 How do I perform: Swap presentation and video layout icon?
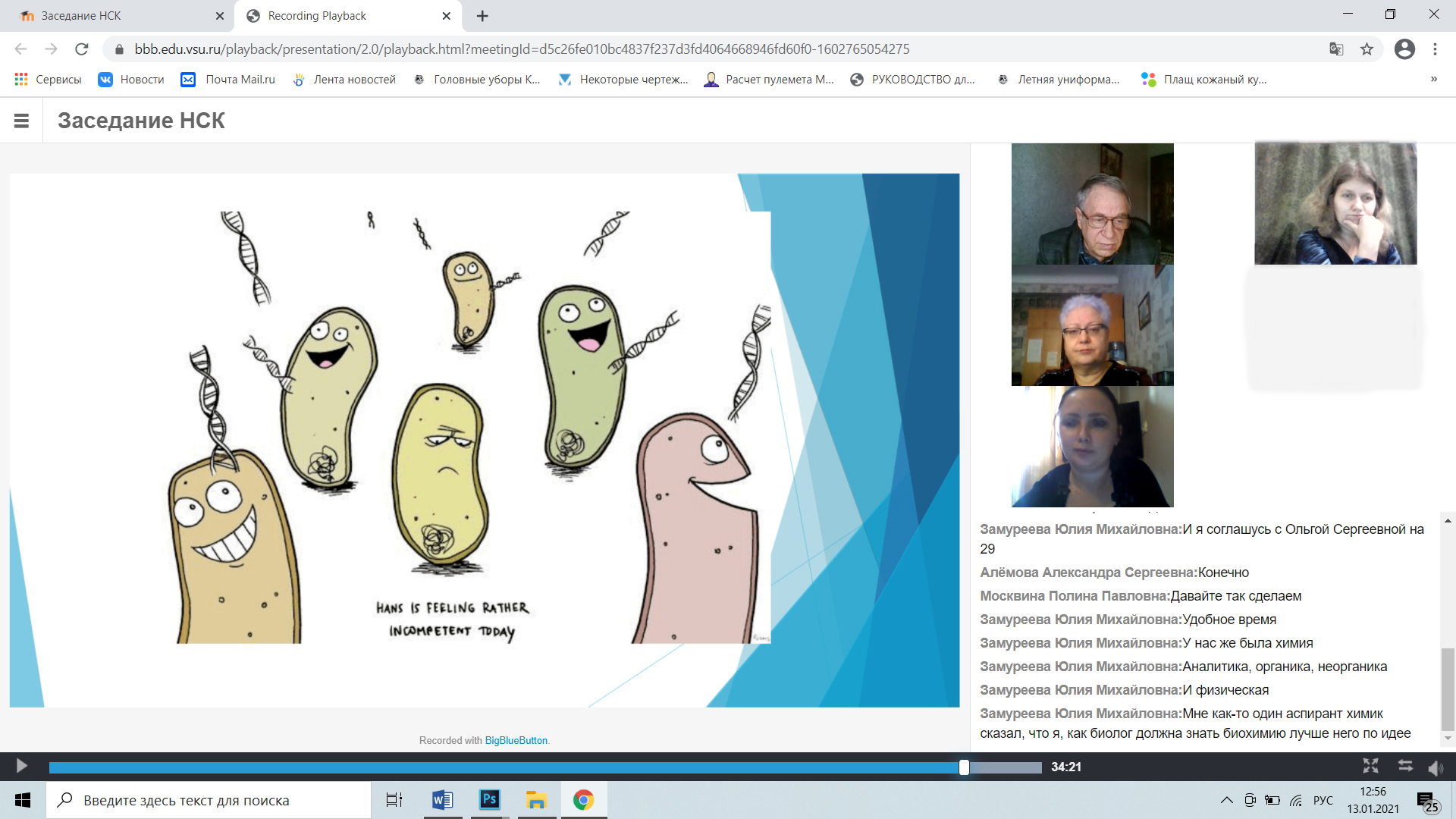1405,766
